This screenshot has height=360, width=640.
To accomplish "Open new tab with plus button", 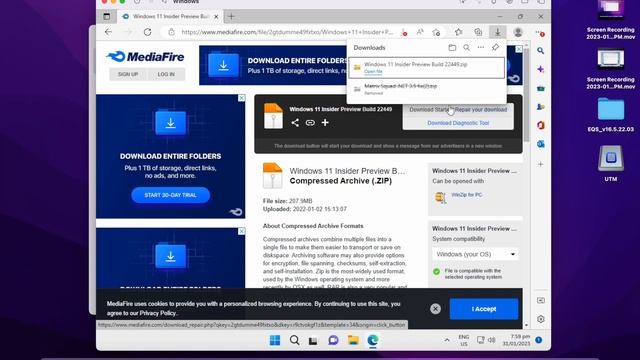I will 231,16.
